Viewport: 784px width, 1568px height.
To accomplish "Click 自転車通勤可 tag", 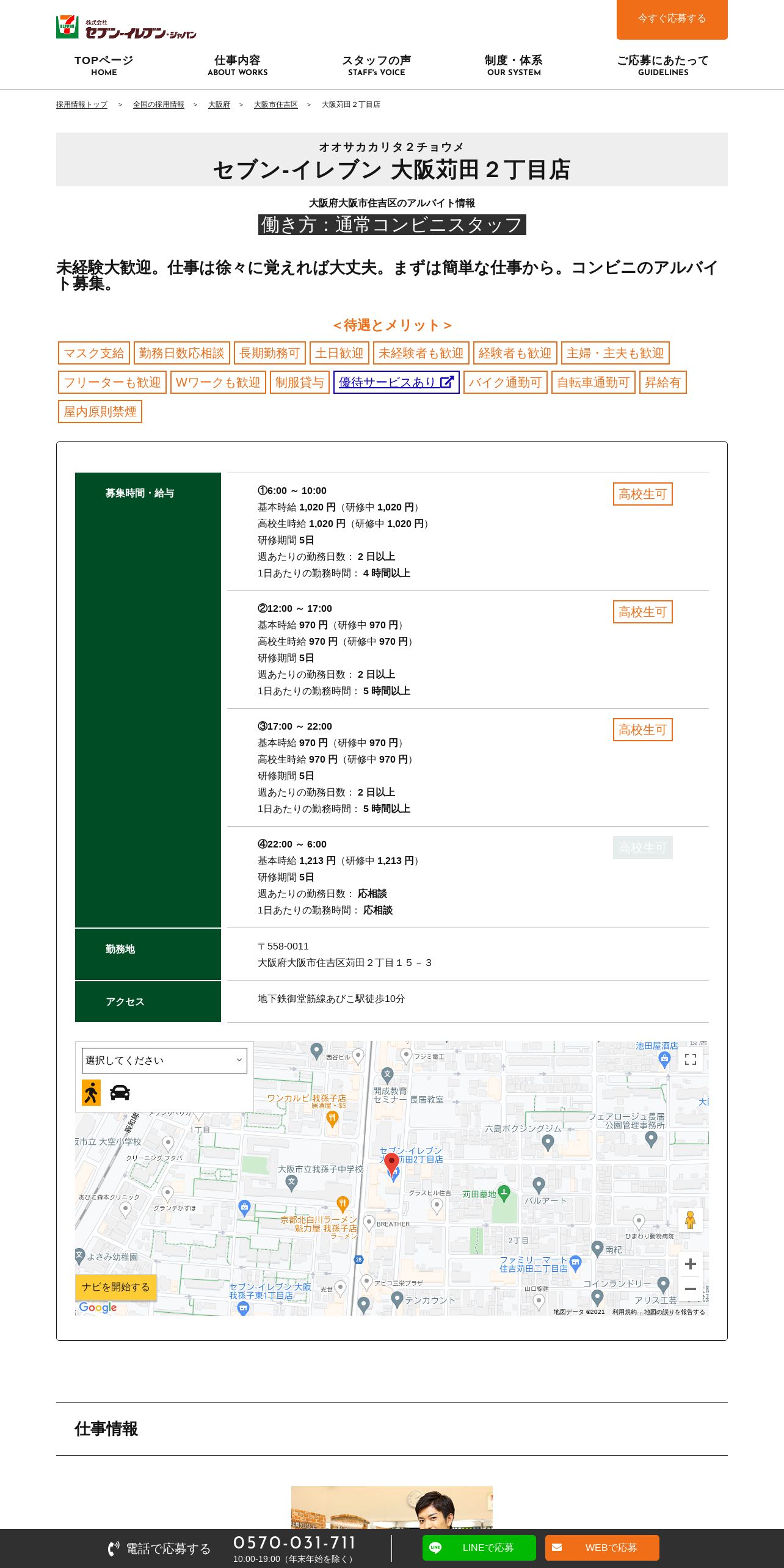I will 593,382.
